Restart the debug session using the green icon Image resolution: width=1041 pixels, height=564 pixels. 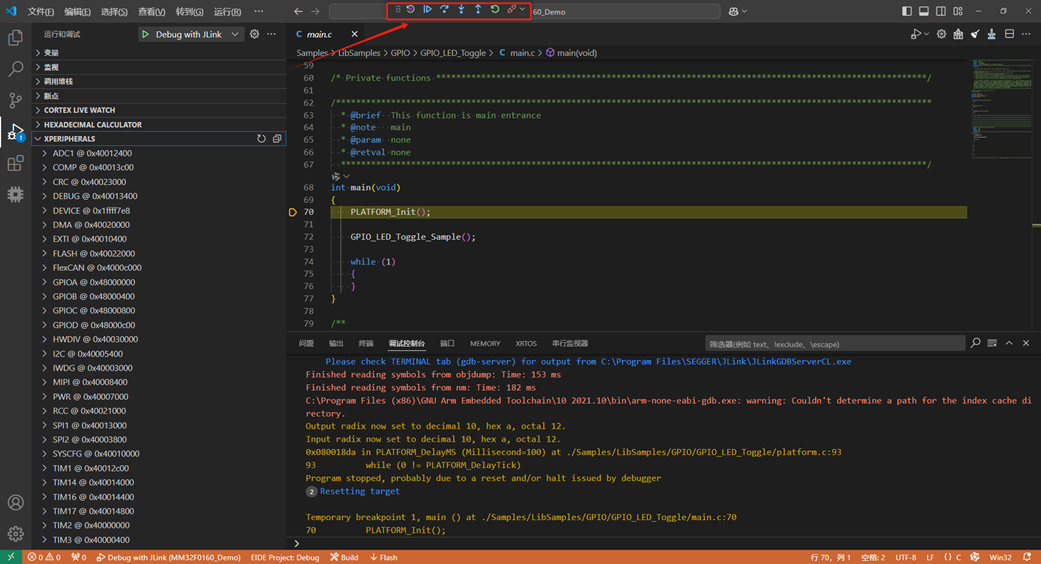495,10
